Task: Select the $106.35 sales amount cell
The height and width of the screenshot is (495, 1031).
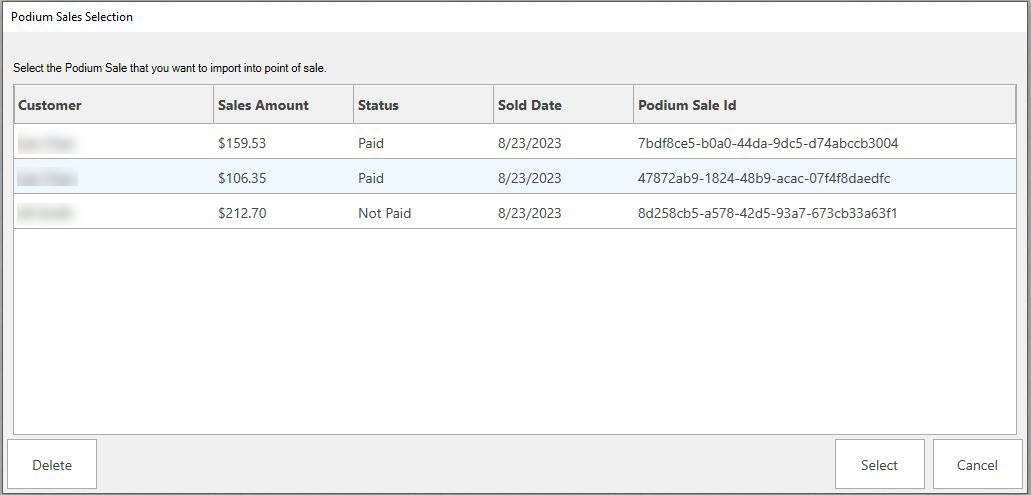Action: (x=242, y=178)
